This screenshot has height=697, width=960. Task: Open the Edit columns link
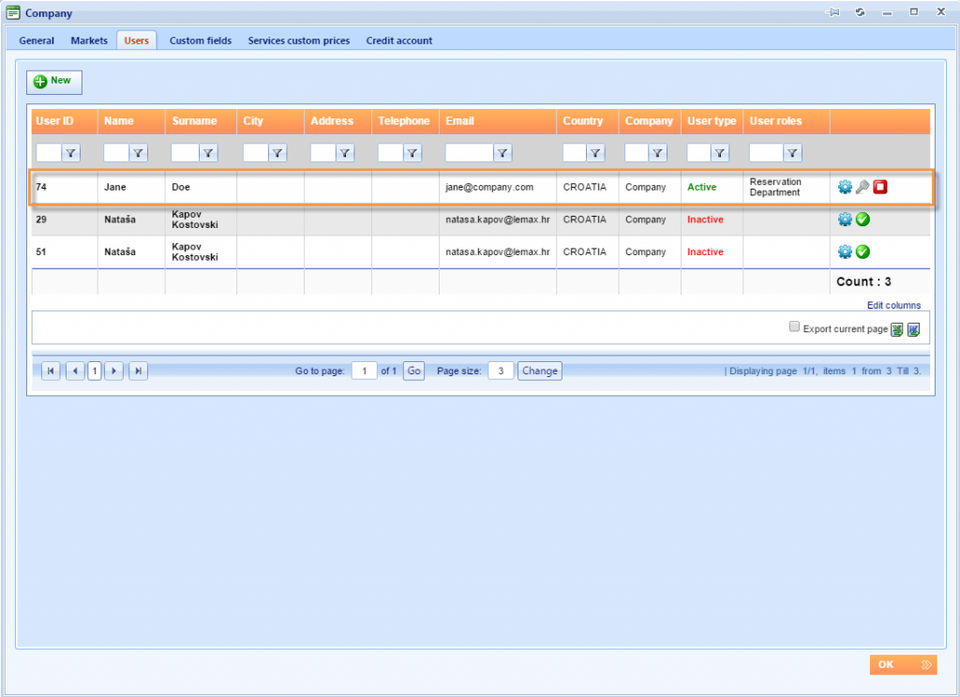tap(893, 305)
